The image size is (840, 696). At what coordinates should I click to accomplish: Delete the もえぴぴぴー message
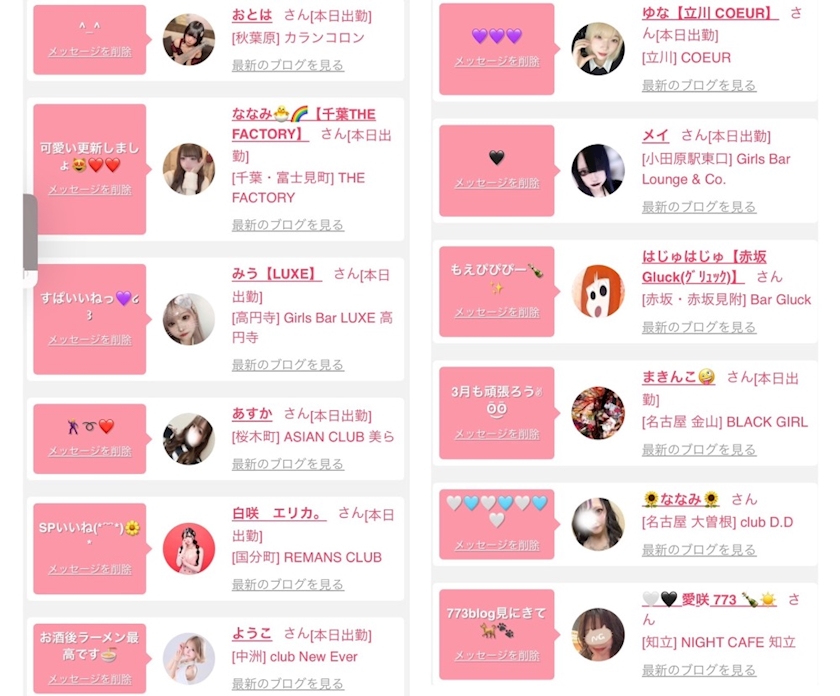click(497, 312)
